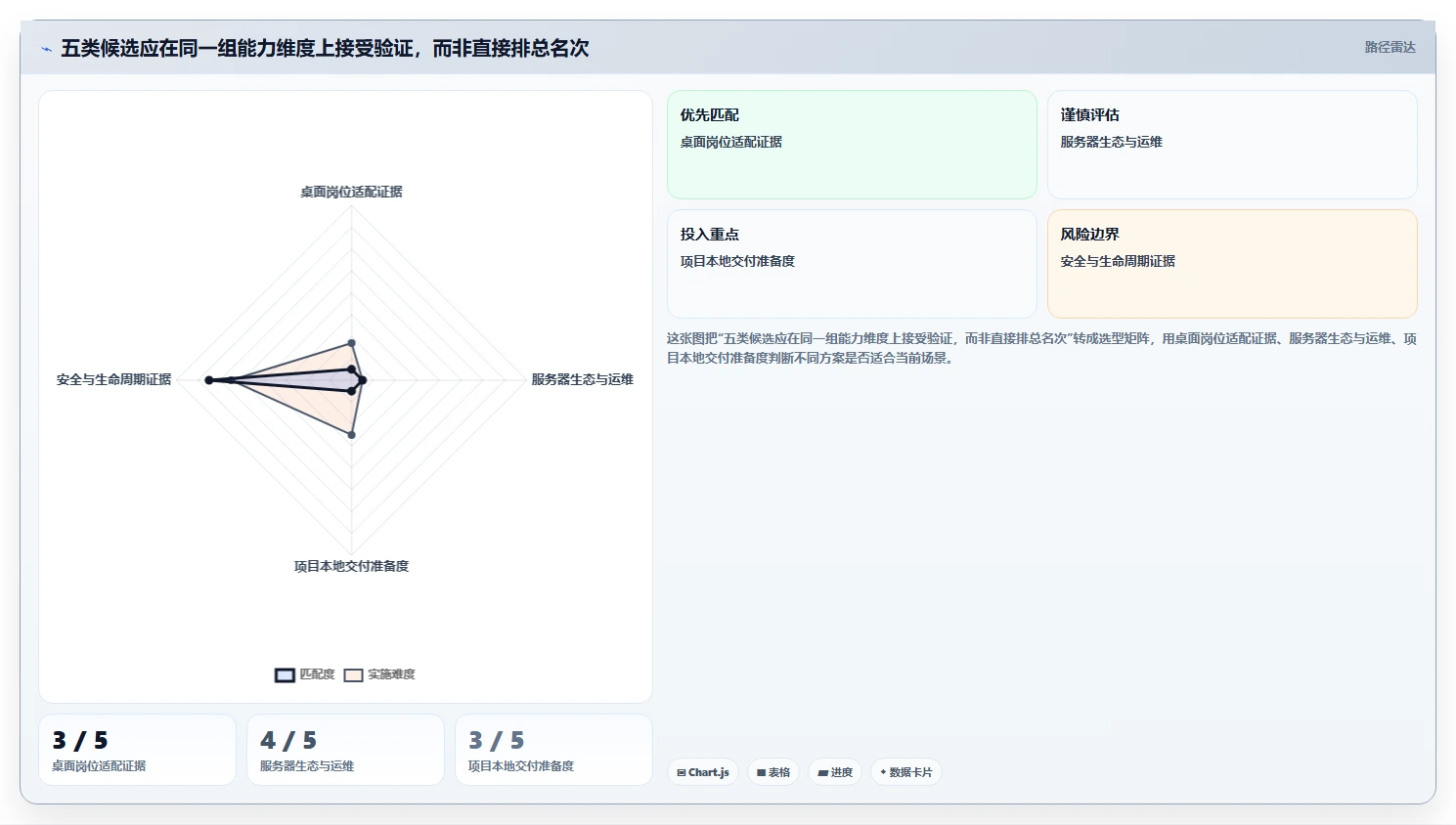This screenshot has height=825, width=1456.
Task: Click the 3 / 5 score above 项目本地交付准备度
Action: point(497,740)
